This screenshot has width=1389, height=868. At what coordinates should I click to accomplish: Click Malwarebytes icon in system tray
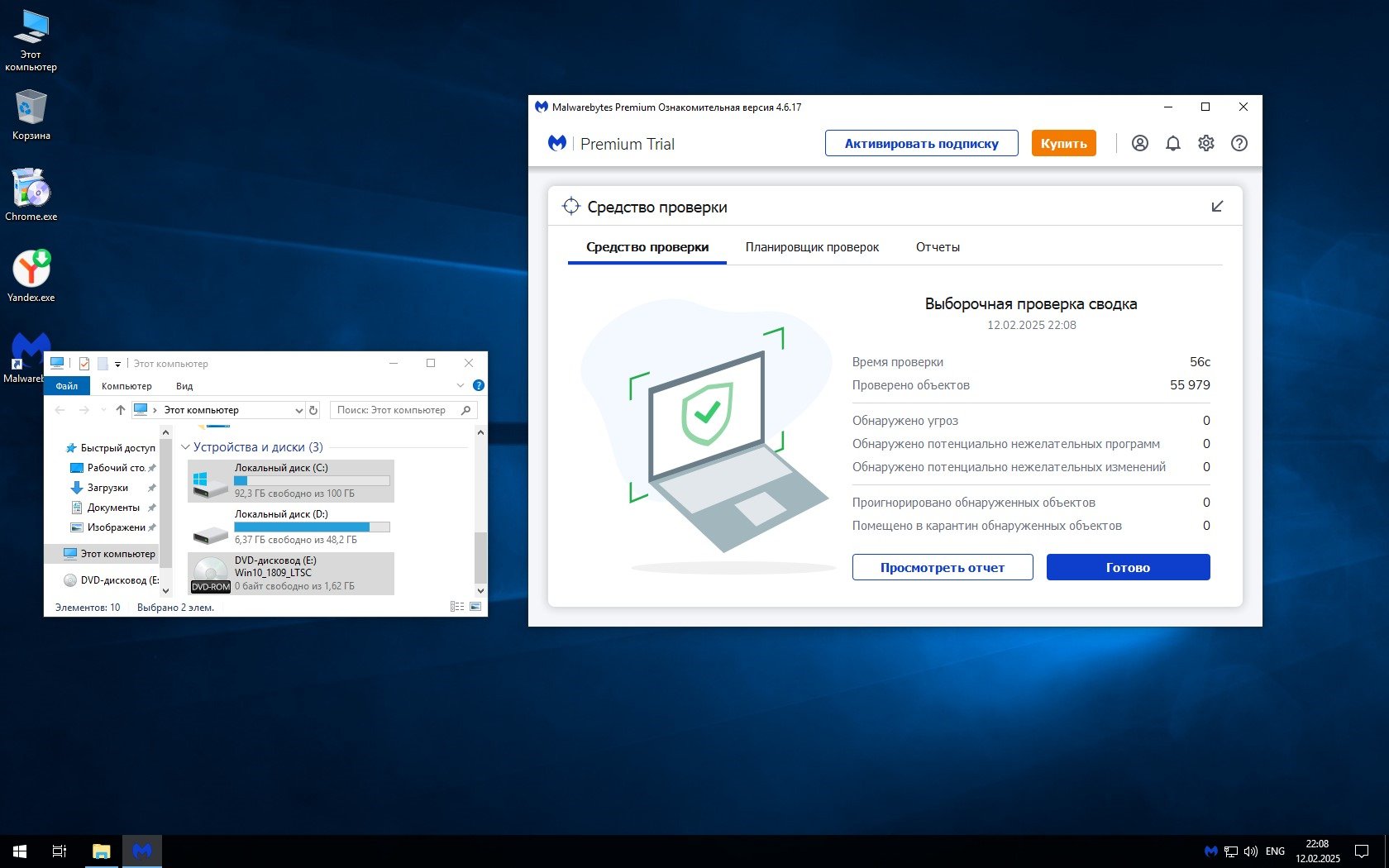click(x=1211, y=851)
